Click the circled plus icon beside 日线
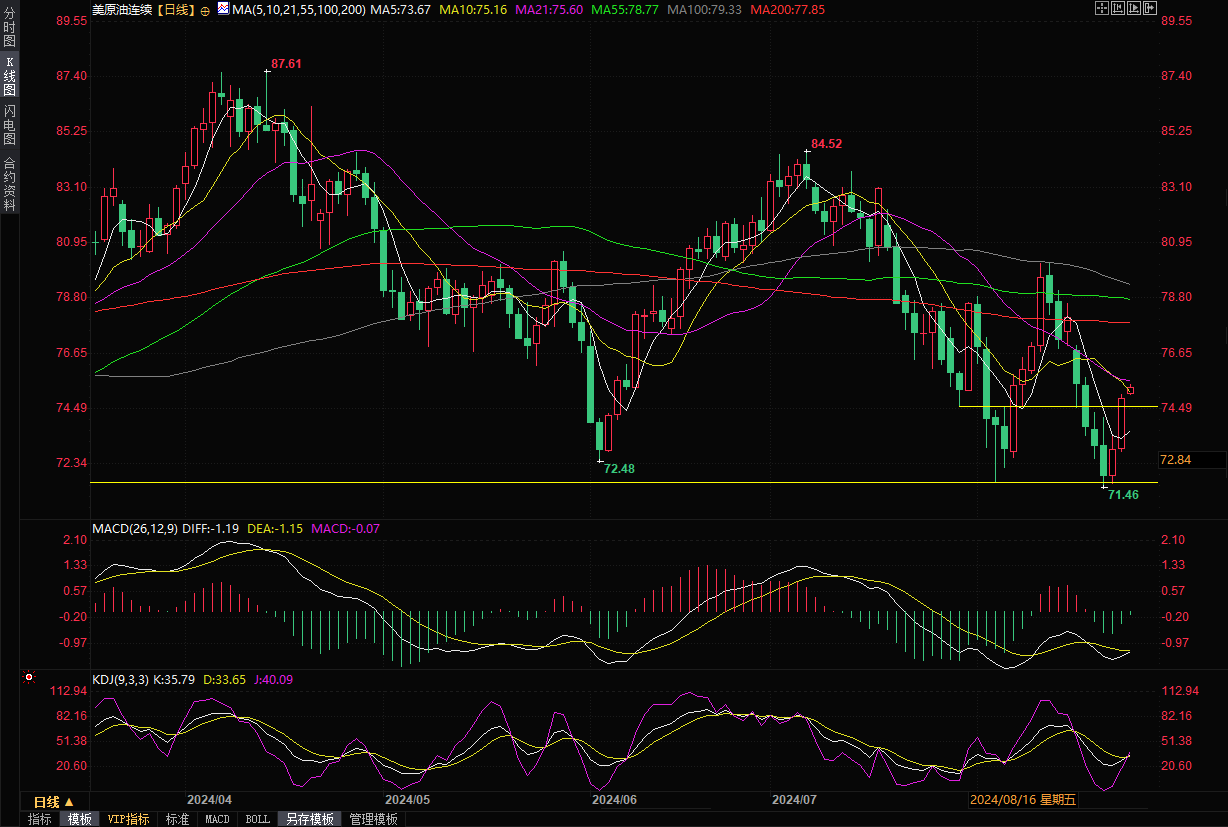 click(205, 10)
